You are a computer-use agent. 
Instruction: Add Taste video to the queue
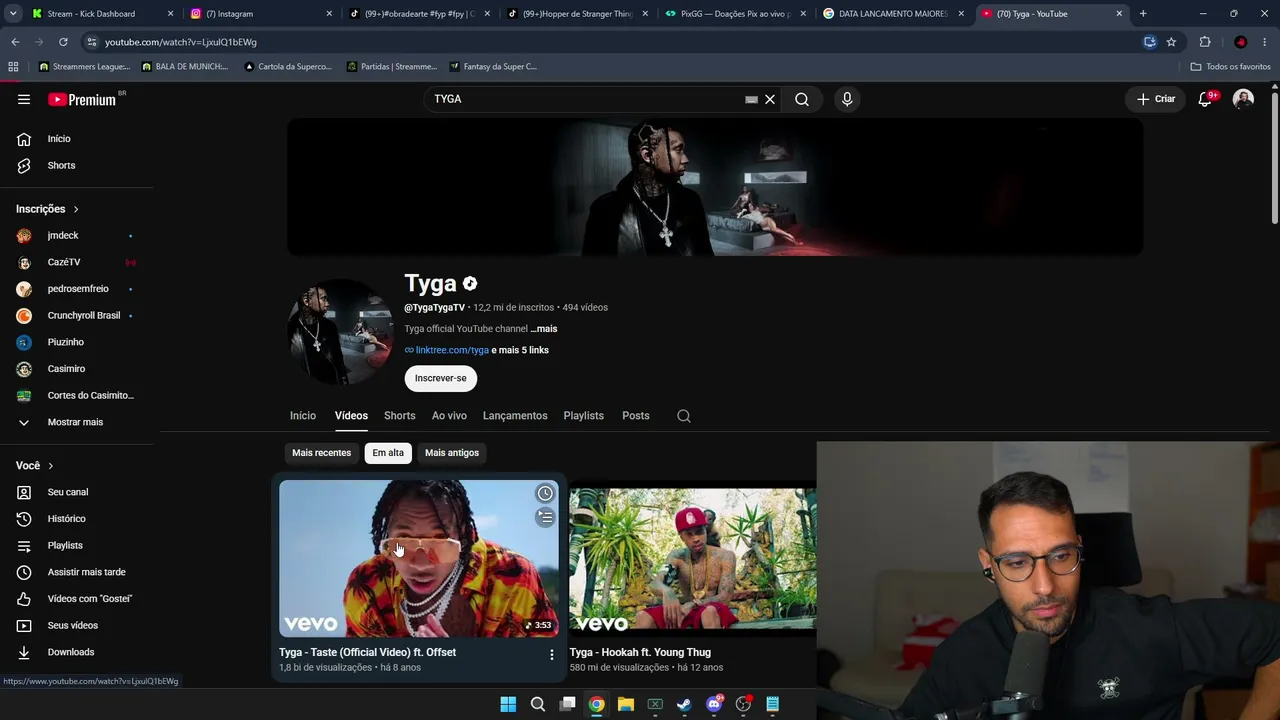click(545, 517)
